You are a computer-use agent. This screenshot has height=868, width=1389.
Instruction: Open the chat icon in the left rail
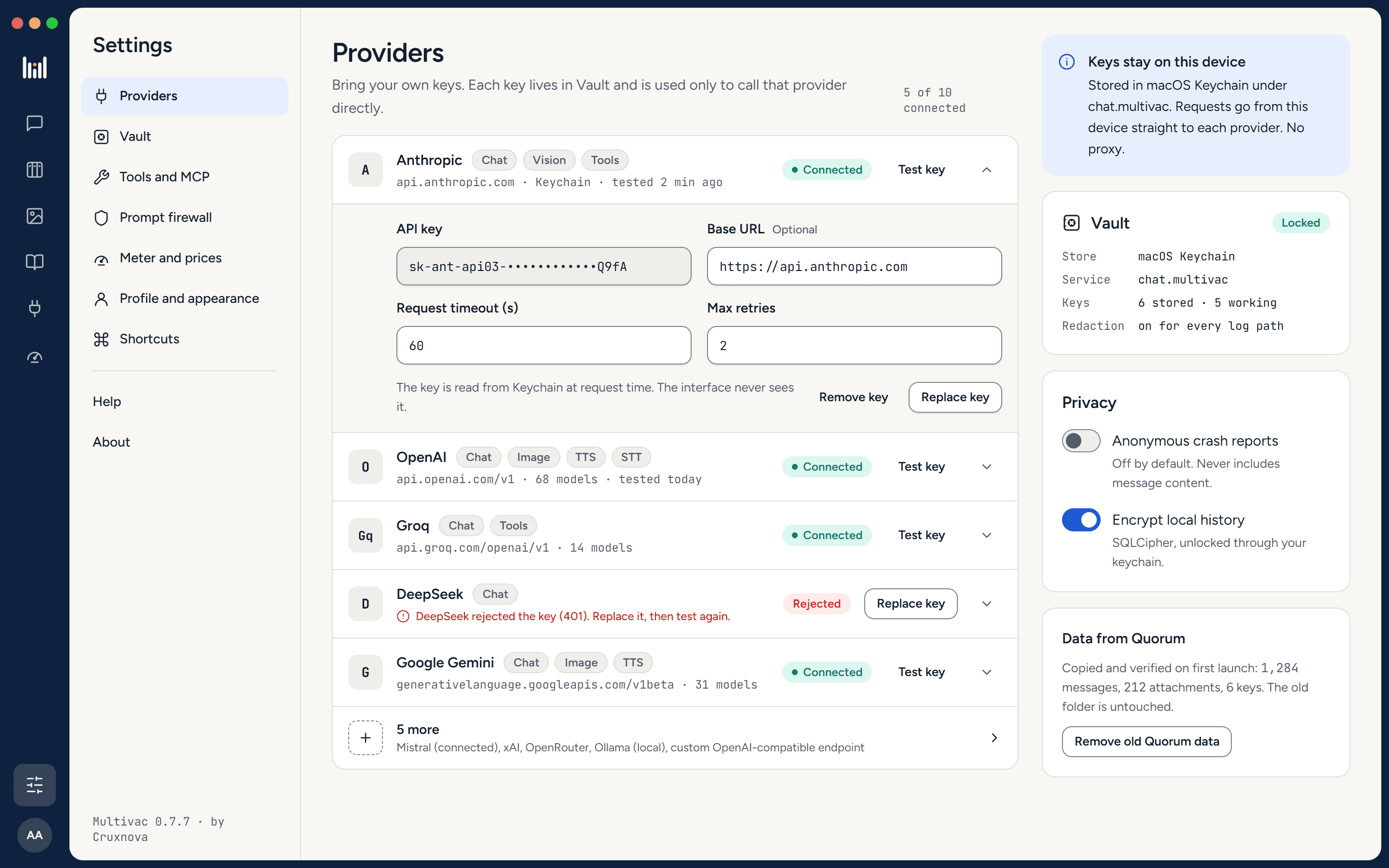[x=34, y=123]
